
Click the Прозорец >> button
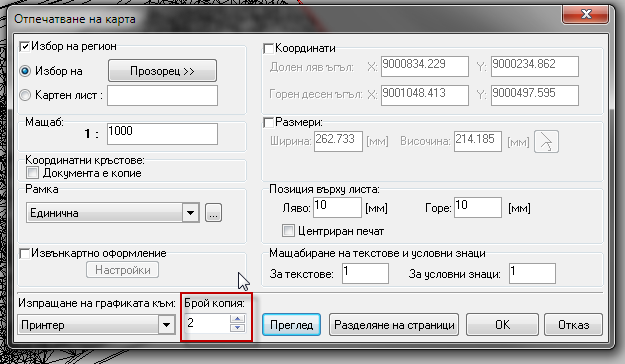(x=162, y=71)
